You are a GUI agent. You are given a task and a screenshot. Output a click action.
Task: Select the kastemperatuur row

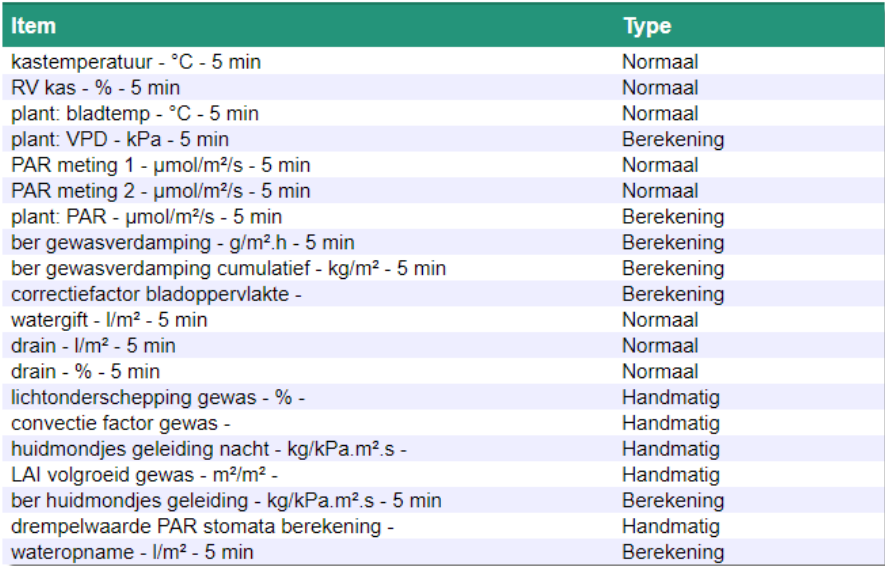pyautogui.click(x=136, y=62)
